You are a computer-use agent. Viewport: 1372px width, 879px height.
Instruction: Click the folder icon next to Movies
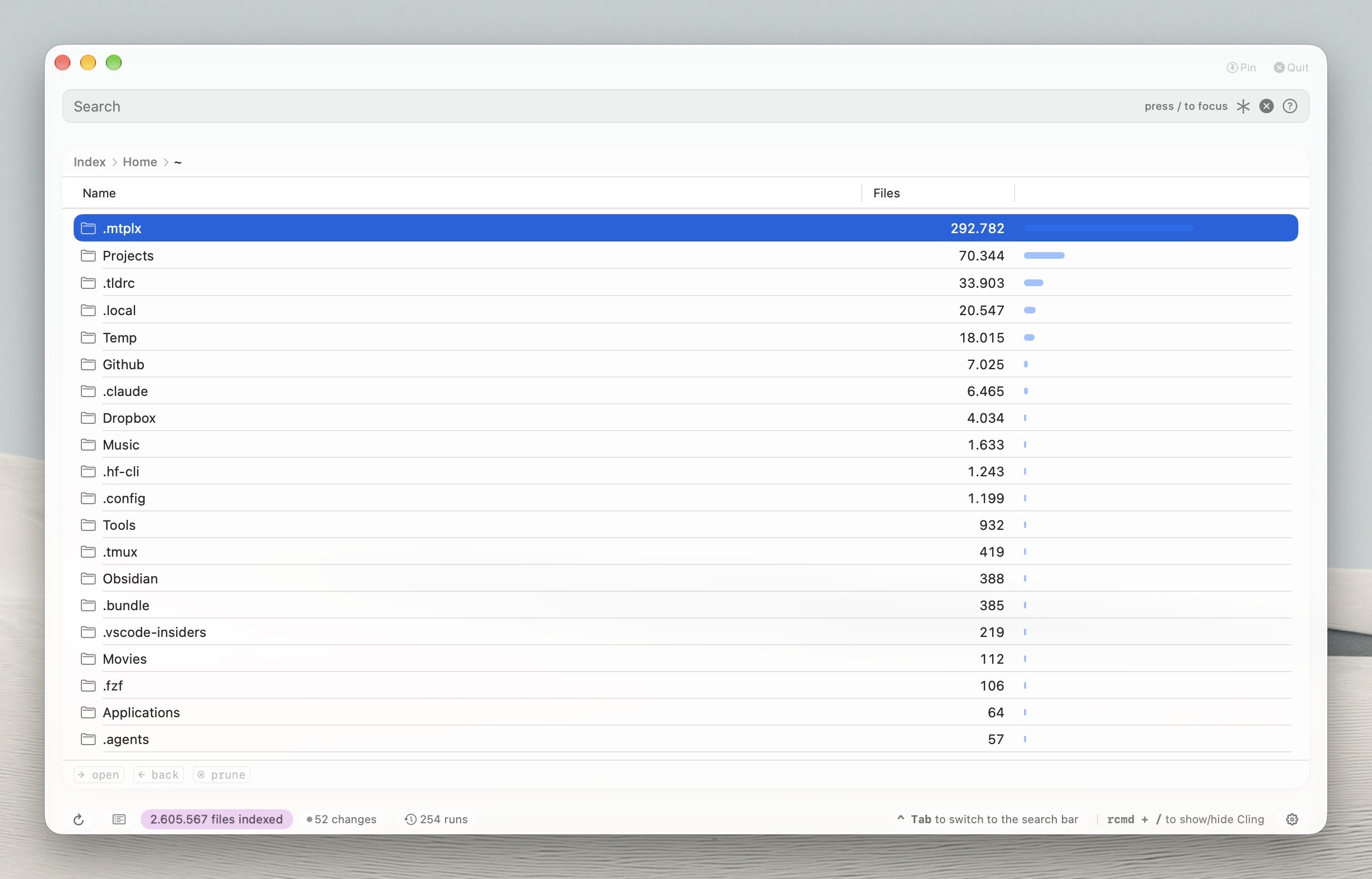tap(88, 659)
